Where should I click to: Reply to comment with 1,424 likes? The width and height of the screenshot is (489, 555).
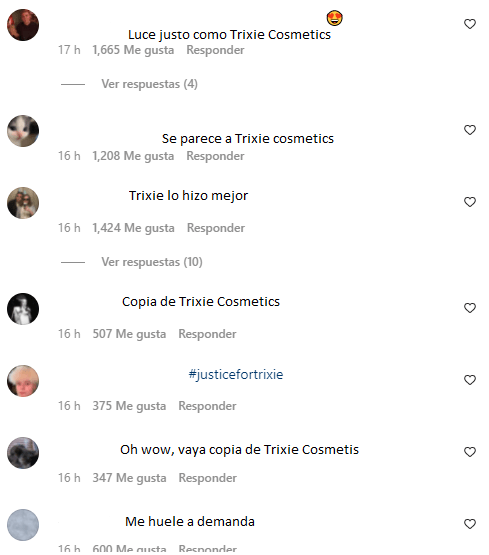[215, 228]
